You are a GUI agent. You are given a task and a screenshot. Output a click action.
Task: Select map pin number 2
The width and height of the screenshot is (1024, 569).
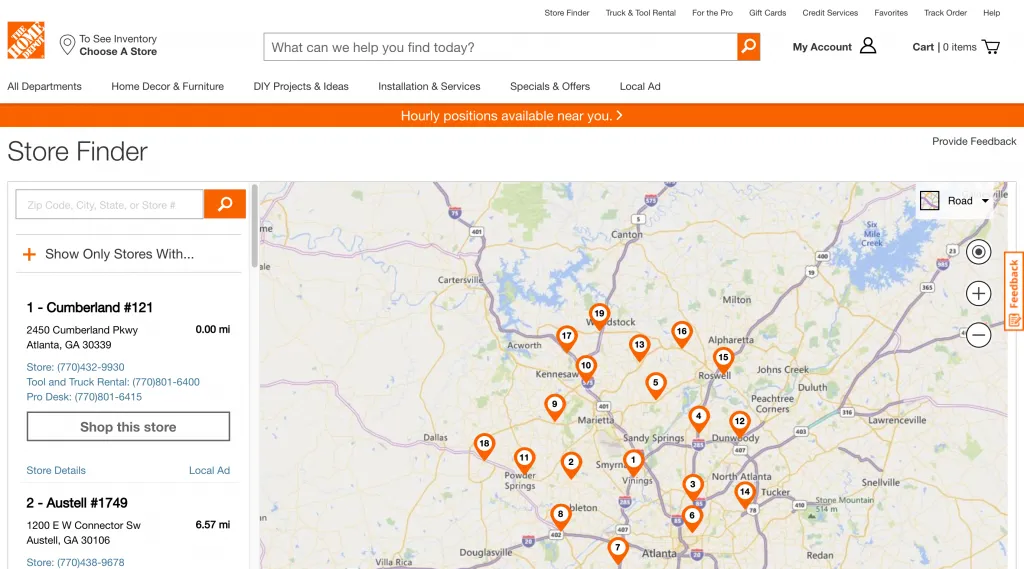pyautogui.click(x=571, y=464)
